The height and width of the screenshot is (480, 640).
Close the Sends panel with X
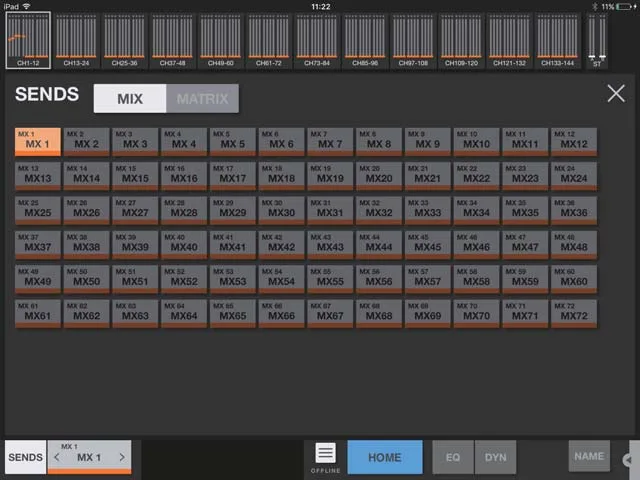click(x=616, y=93)
